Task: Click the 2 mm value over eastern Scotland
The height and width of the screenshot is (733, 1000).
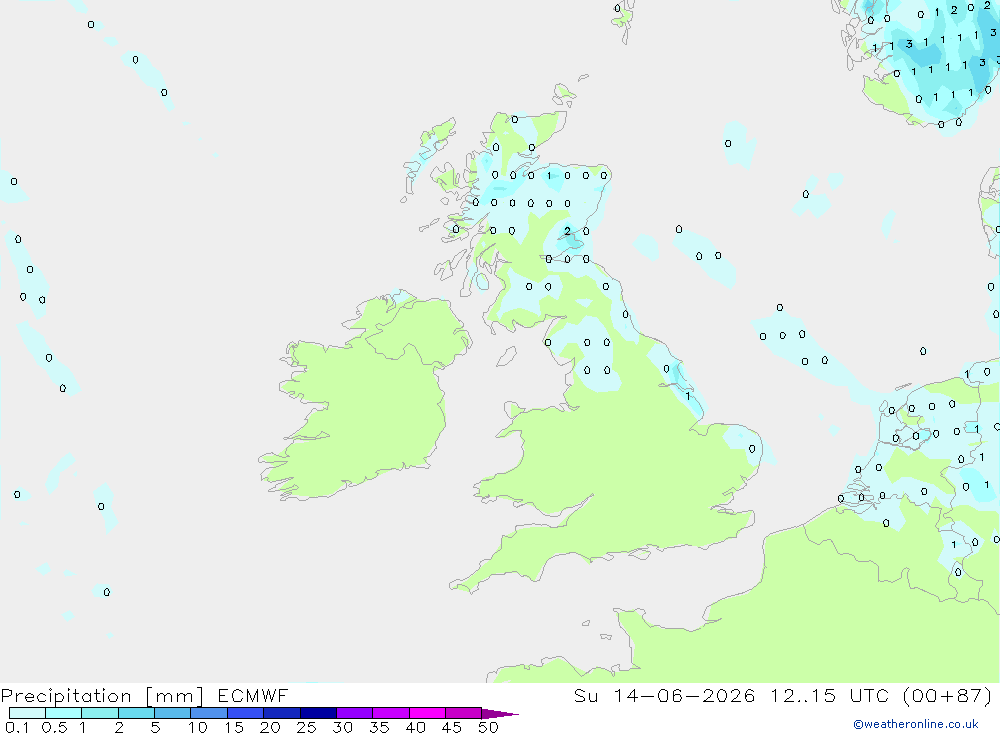Action: 567,231
